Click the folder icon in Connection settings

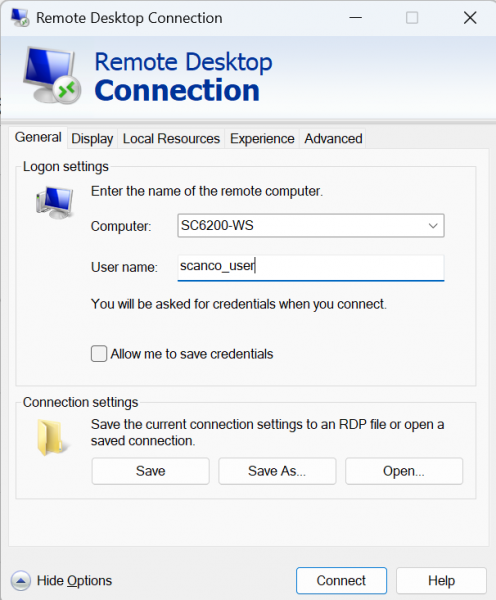click(53, 437)
